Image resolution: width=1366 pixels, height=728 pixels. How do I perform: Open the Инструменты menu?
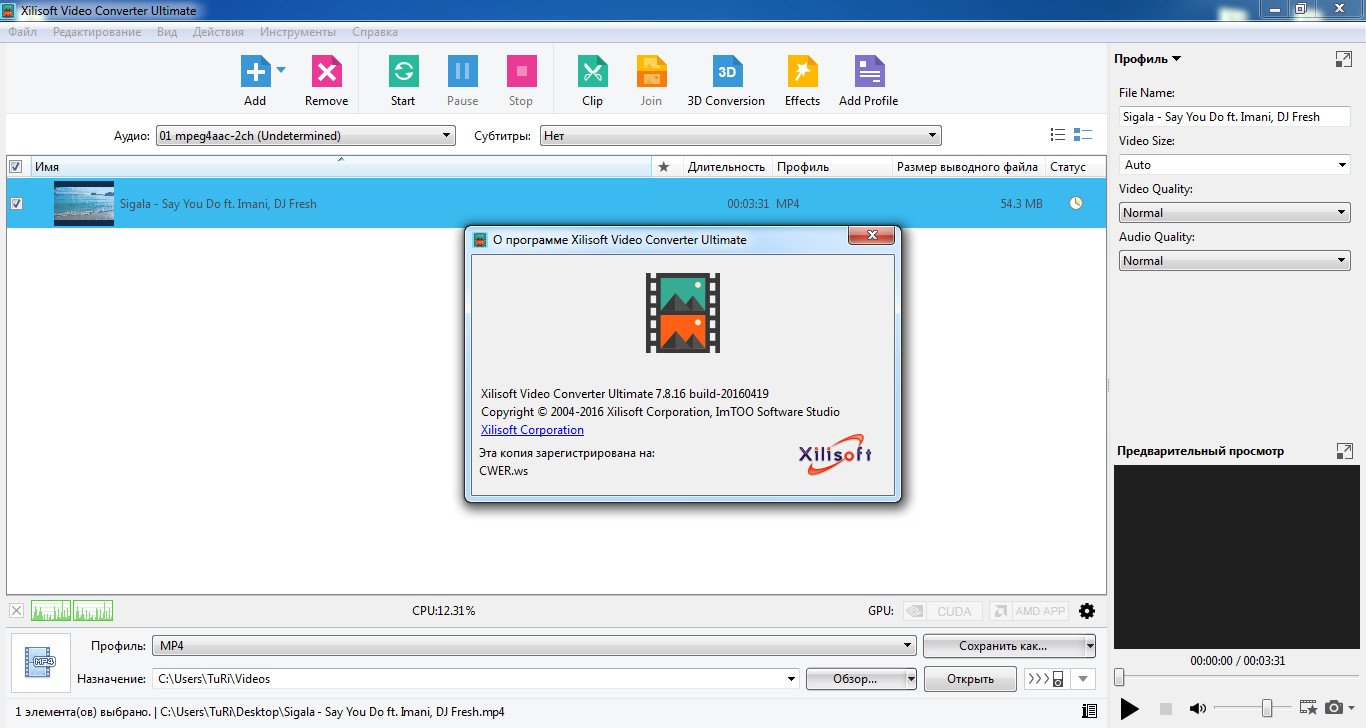(x=297, y=32)
